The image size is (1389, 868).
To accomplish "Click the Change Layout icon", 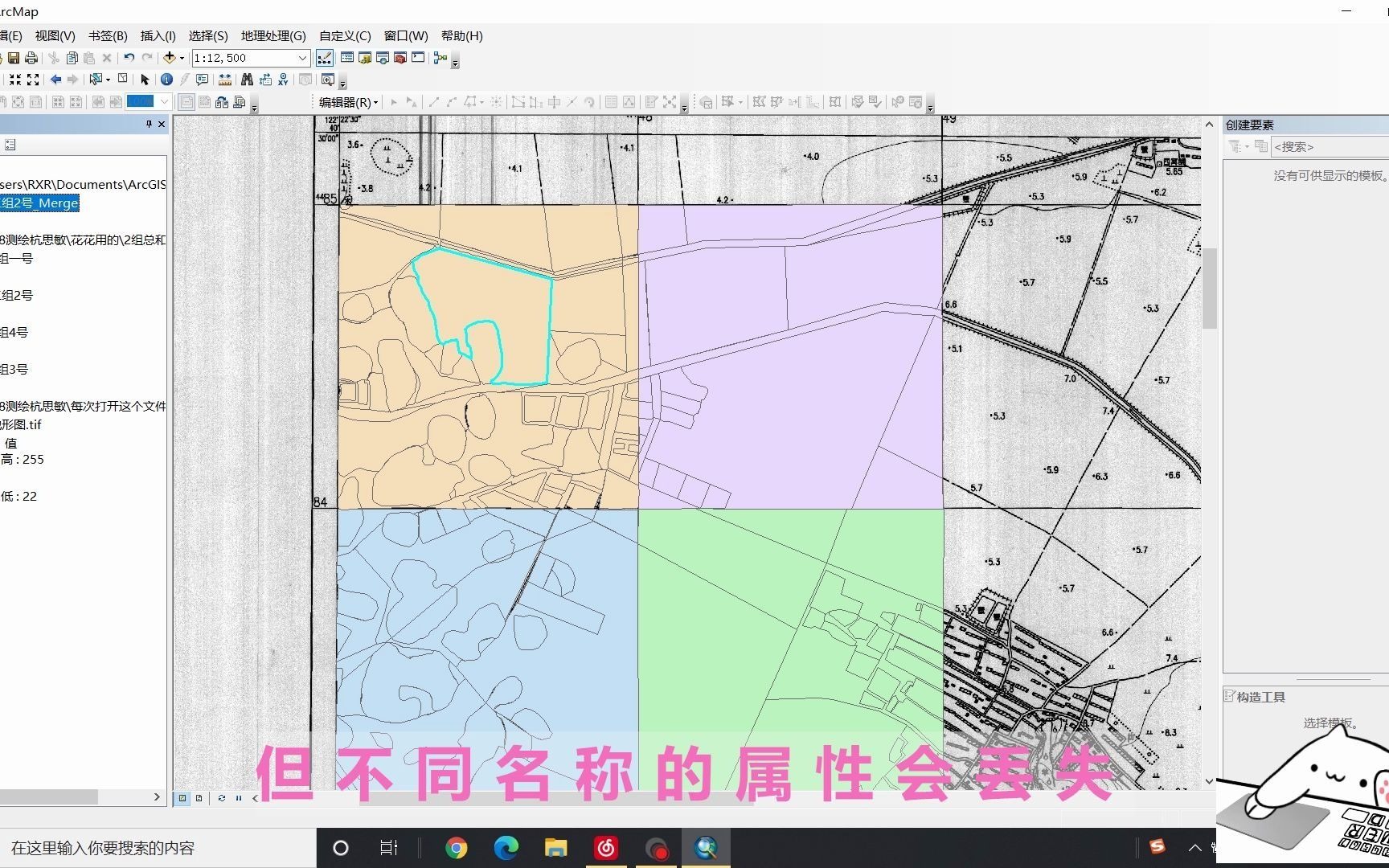I will tap(222, 101).
